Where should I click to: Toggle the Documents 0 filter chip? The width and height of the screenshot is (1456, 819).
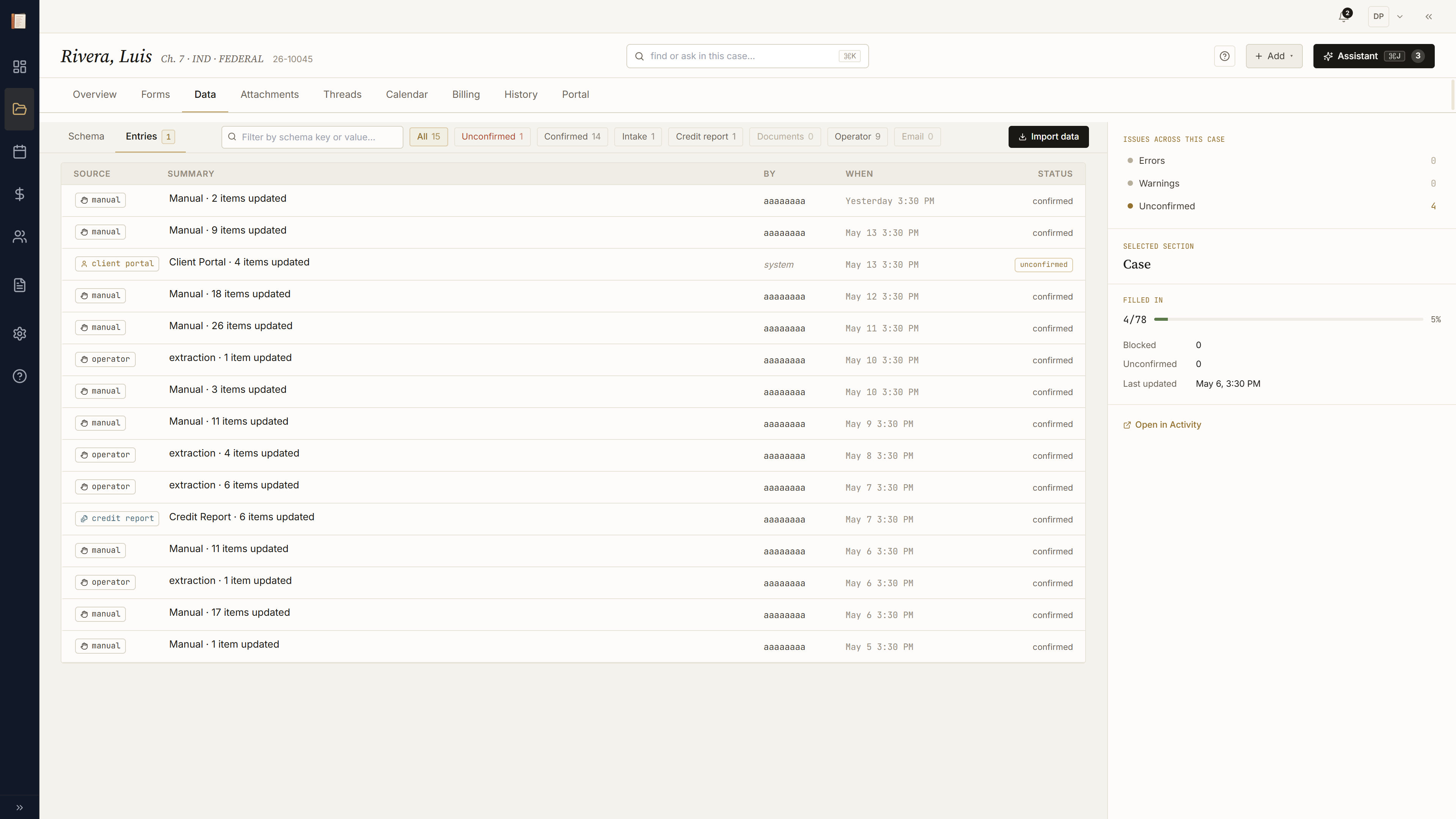pos(784,136)
